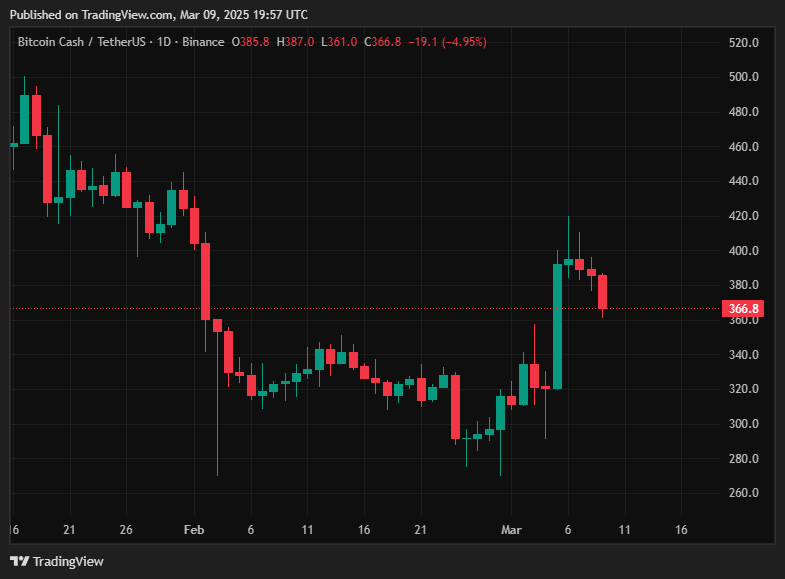The height and width of the screenshot is (579, 785).
Task: Click the 1D interval label
Action: (164, 42)
